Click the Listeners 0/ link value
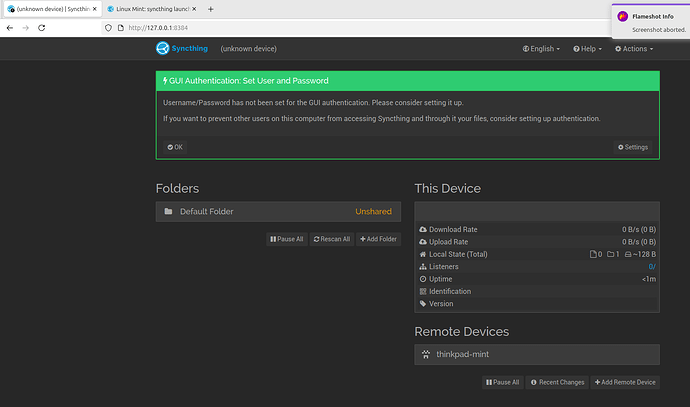 652,267
